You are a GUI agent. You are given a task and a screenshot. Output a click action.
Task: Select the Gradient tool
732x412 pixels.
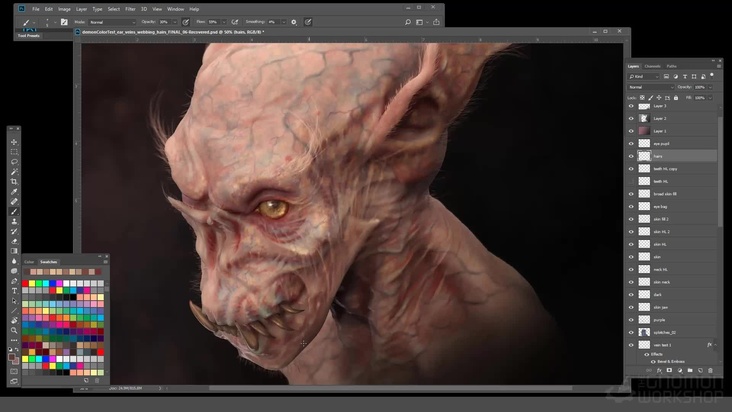point(14,251)
